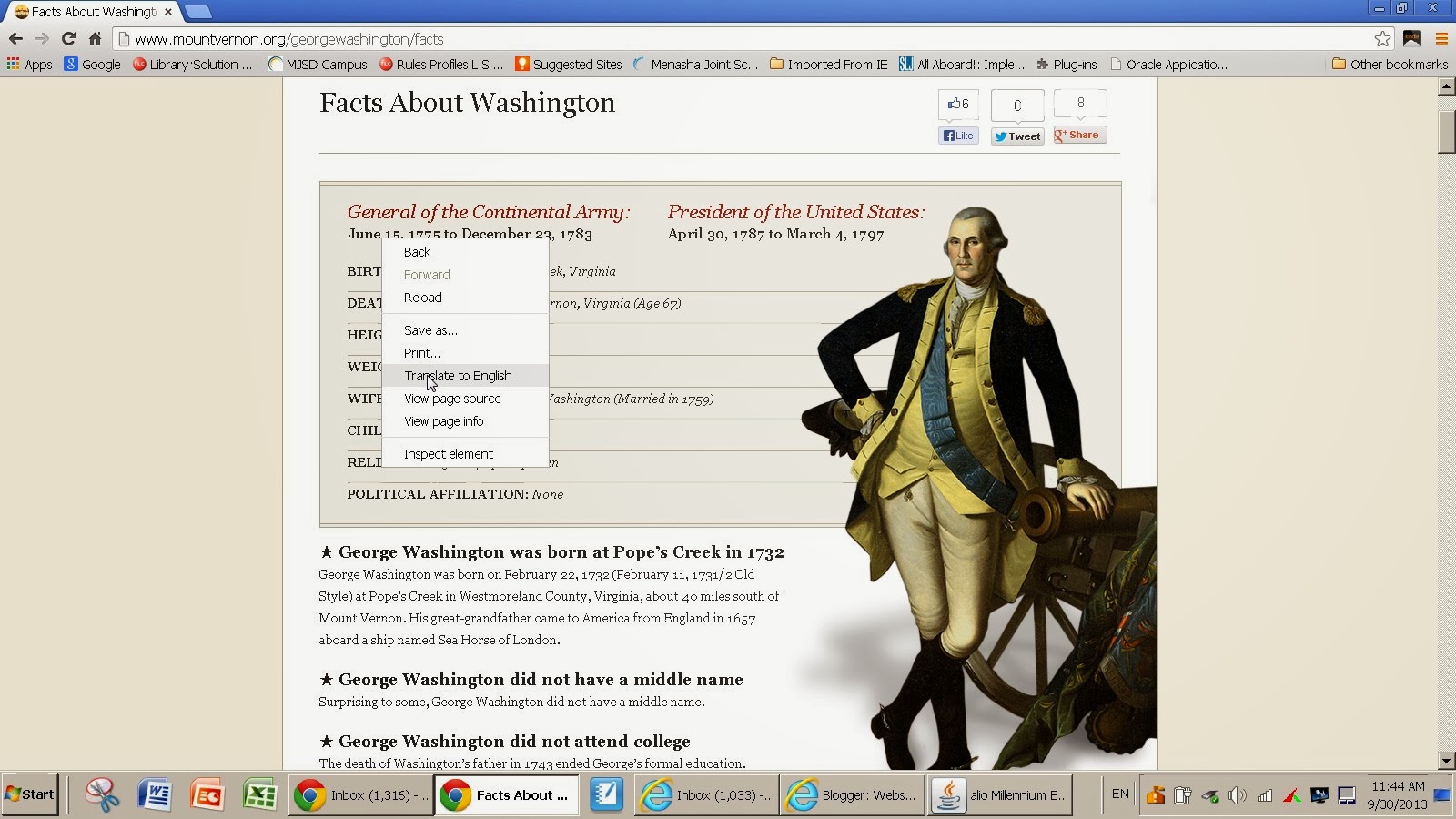
Task: Open the orange app icon between Word and Excel
Action: 207,794
